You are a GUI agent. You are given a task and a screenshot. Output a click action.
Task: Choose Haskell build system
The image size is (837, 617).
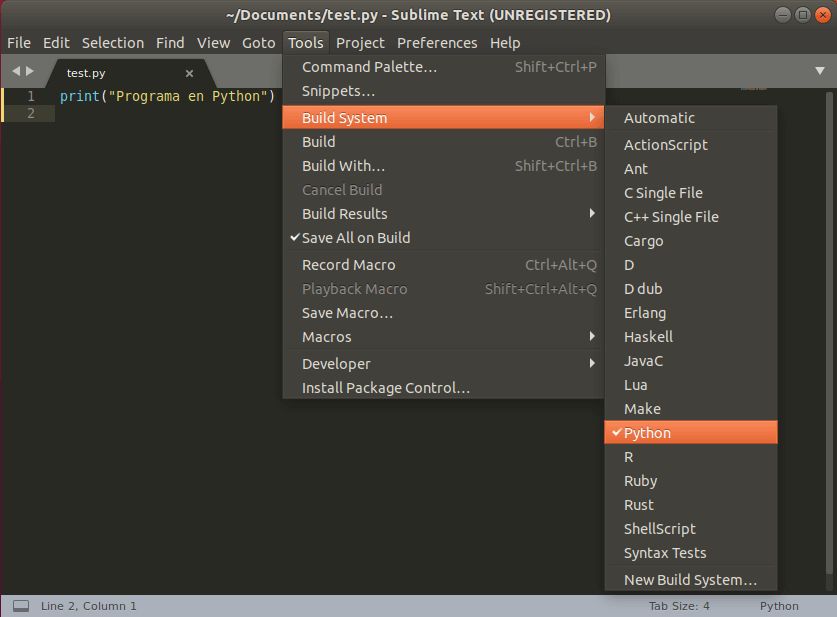(x=691, y=337)
